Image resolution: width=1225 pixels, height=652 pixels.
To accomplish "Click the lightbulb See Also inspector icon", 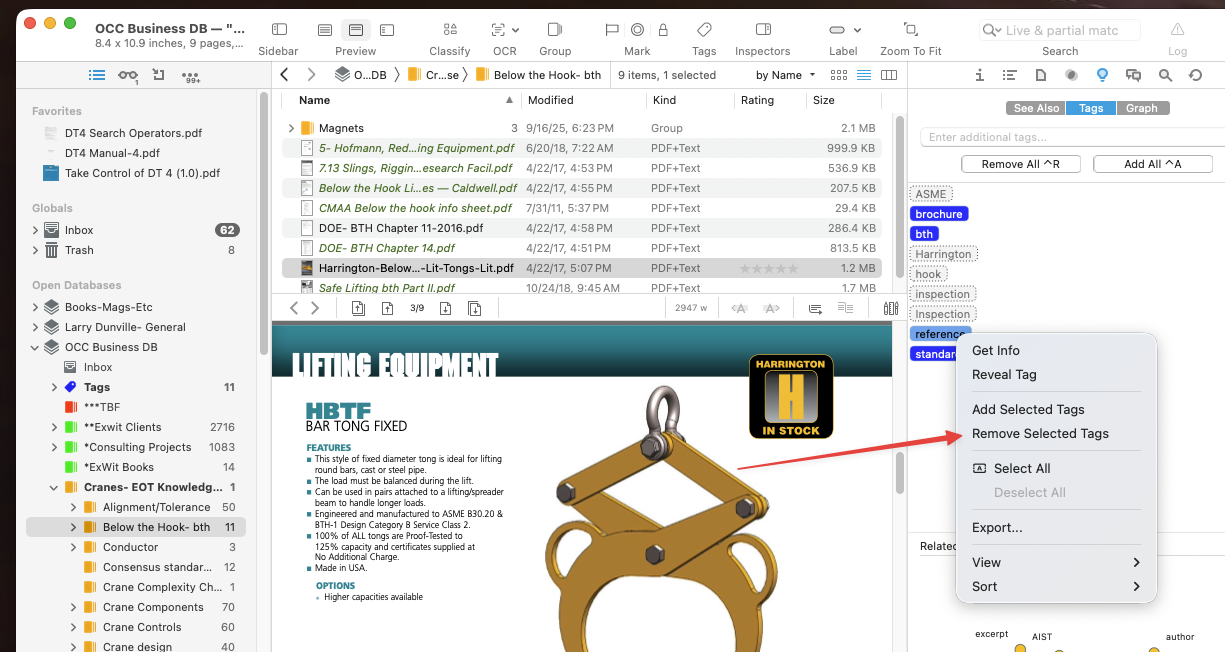I will 1102,75.
